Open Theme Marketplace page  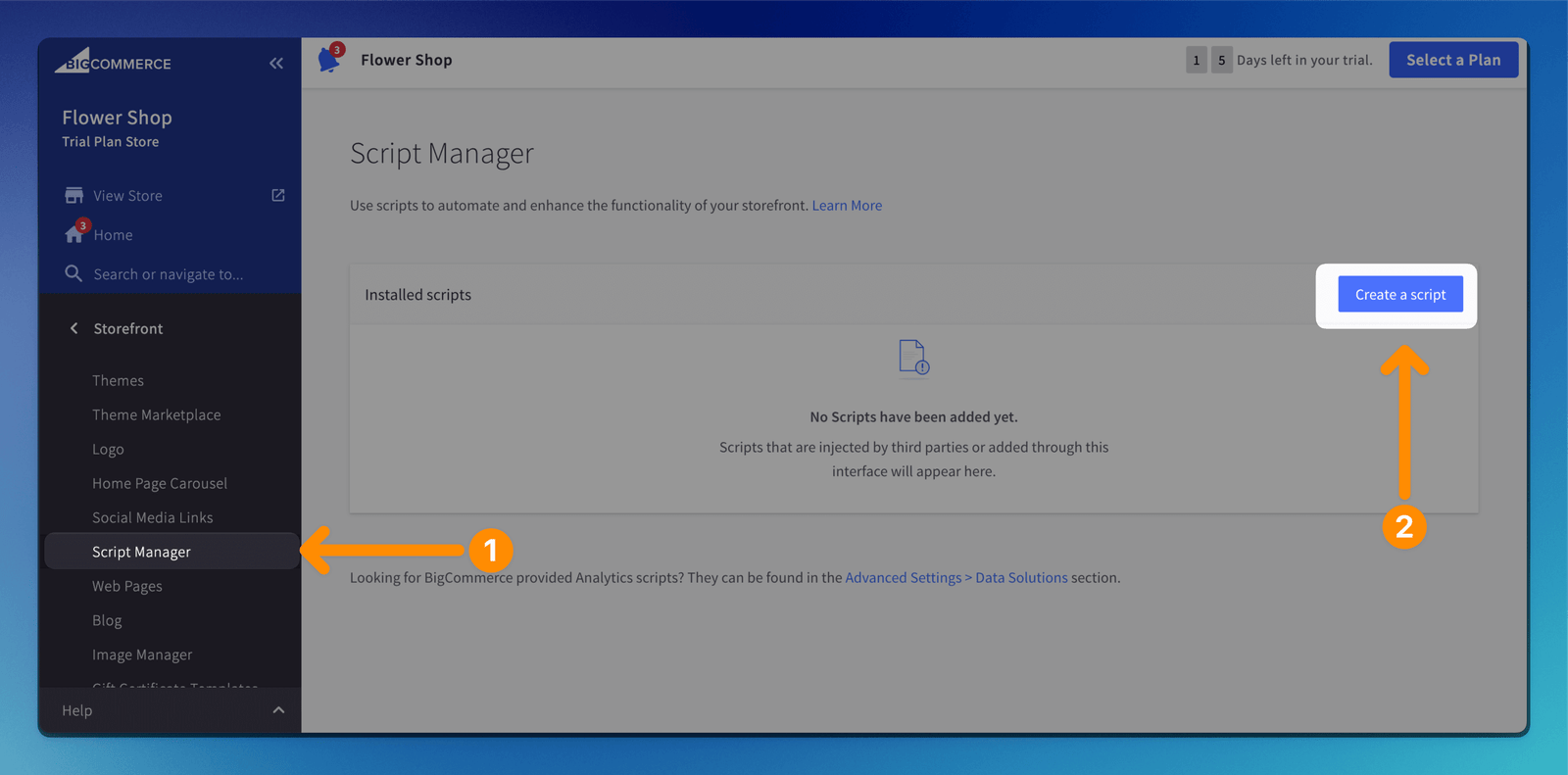tap(156, 414)
